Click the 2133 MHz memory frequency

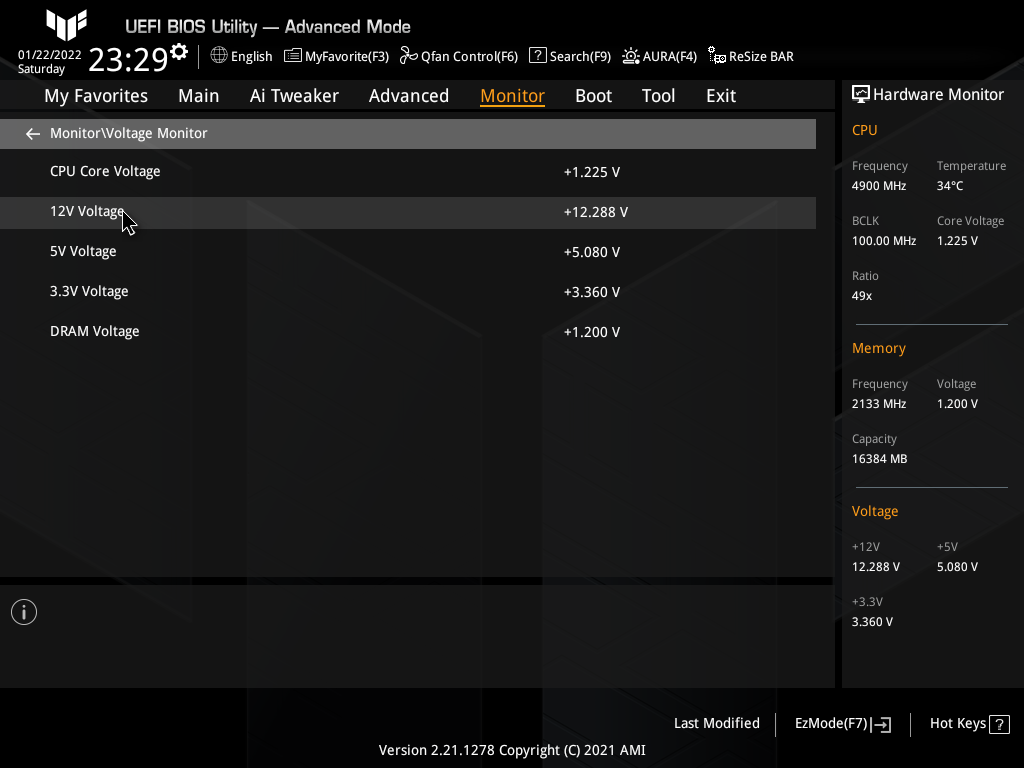pos(879,404)
